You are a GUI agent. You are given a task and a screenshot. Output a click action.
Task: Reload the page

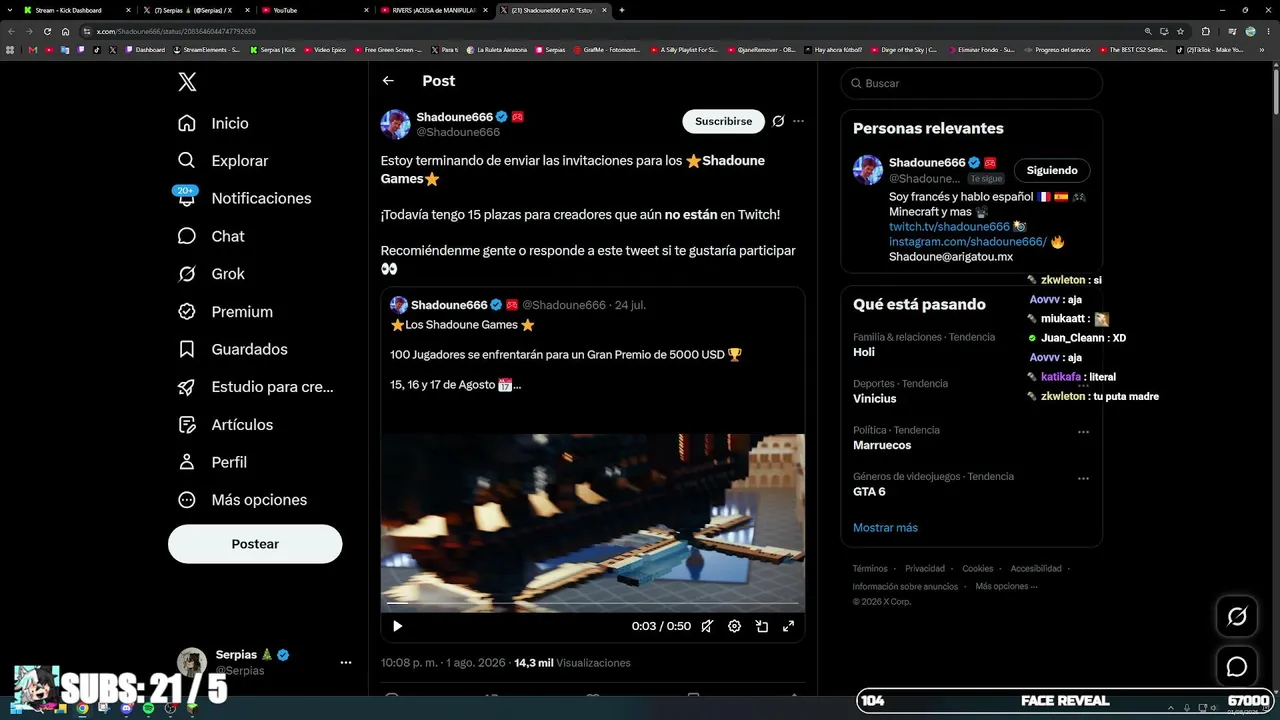(x=47, y=31)
